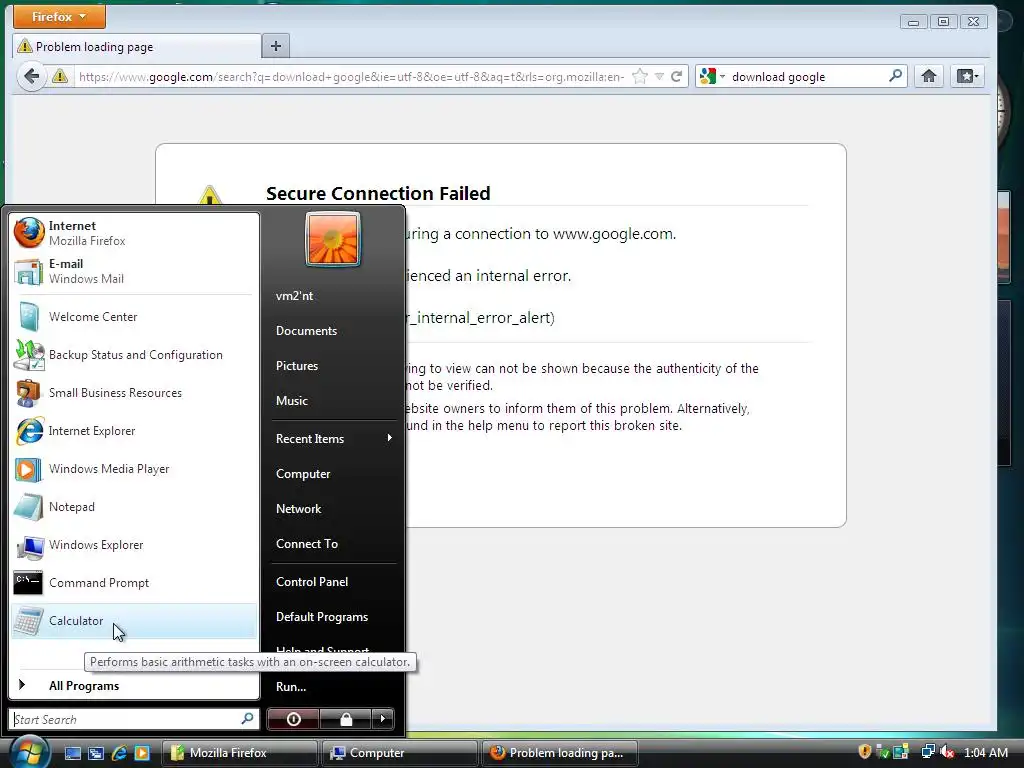Viewport: 1024px width, 768px height.
Task: Click the security shield tray icon
Action: click(x=865, y=752)
